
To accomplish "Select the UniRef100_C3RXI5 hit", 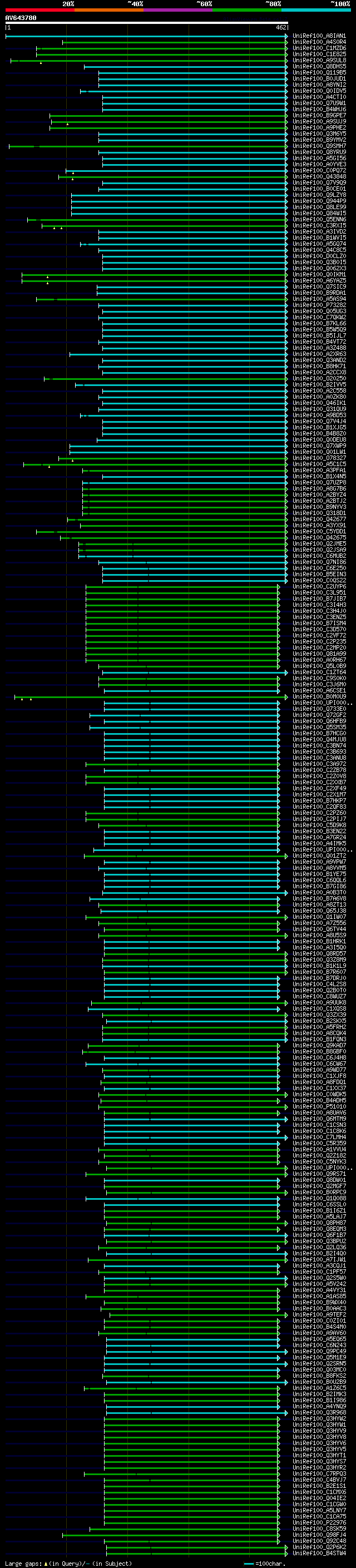I will point(319,225).
